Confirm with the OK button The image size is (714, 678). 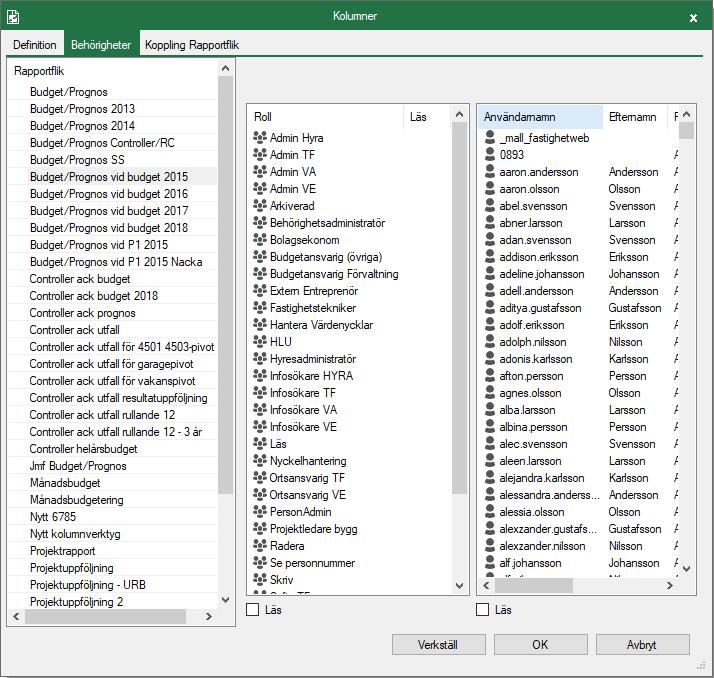pyautogui.click(x=540, y=644)
